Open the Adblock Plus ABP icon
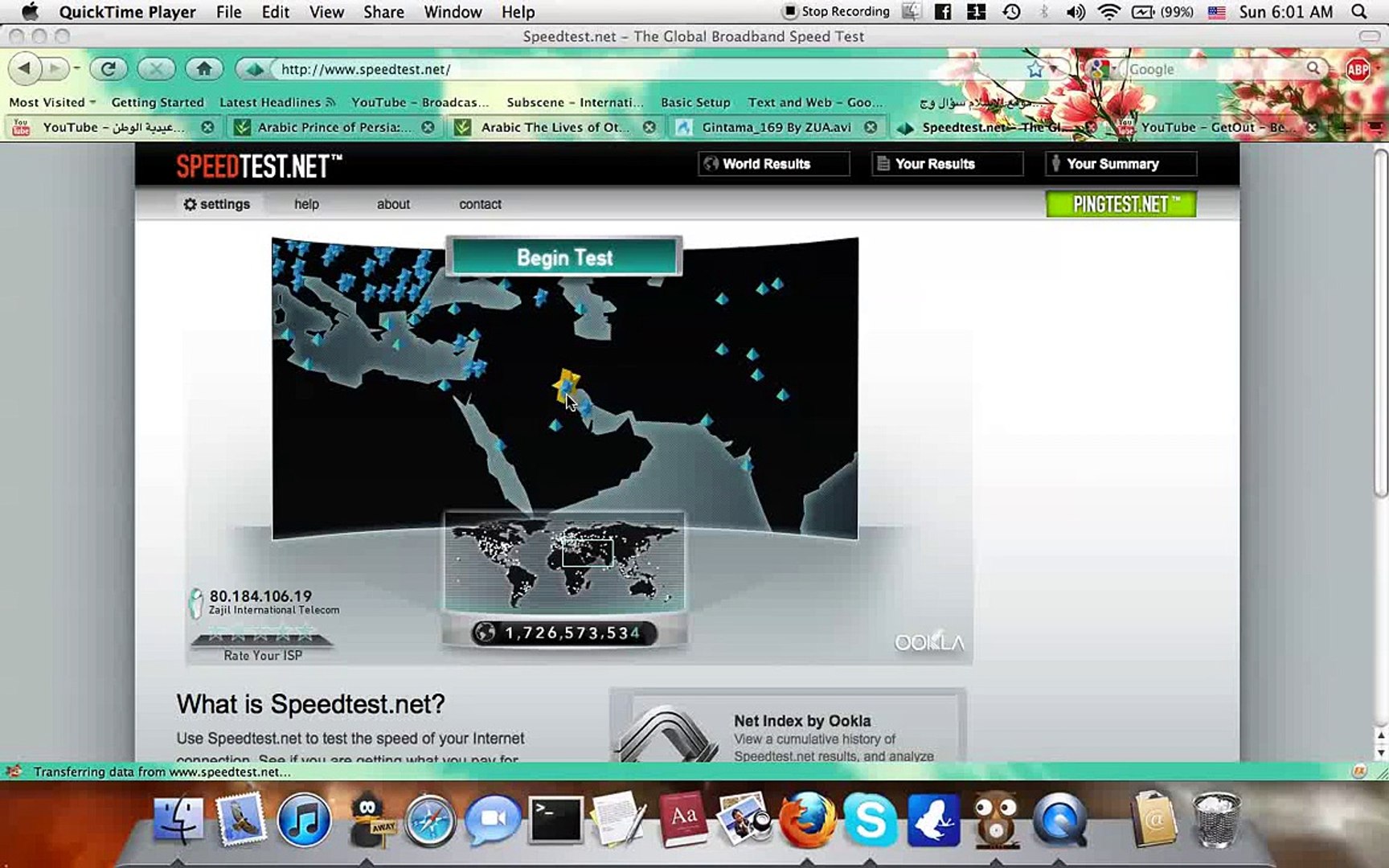1389x868 pixels. coord(1358,69)
